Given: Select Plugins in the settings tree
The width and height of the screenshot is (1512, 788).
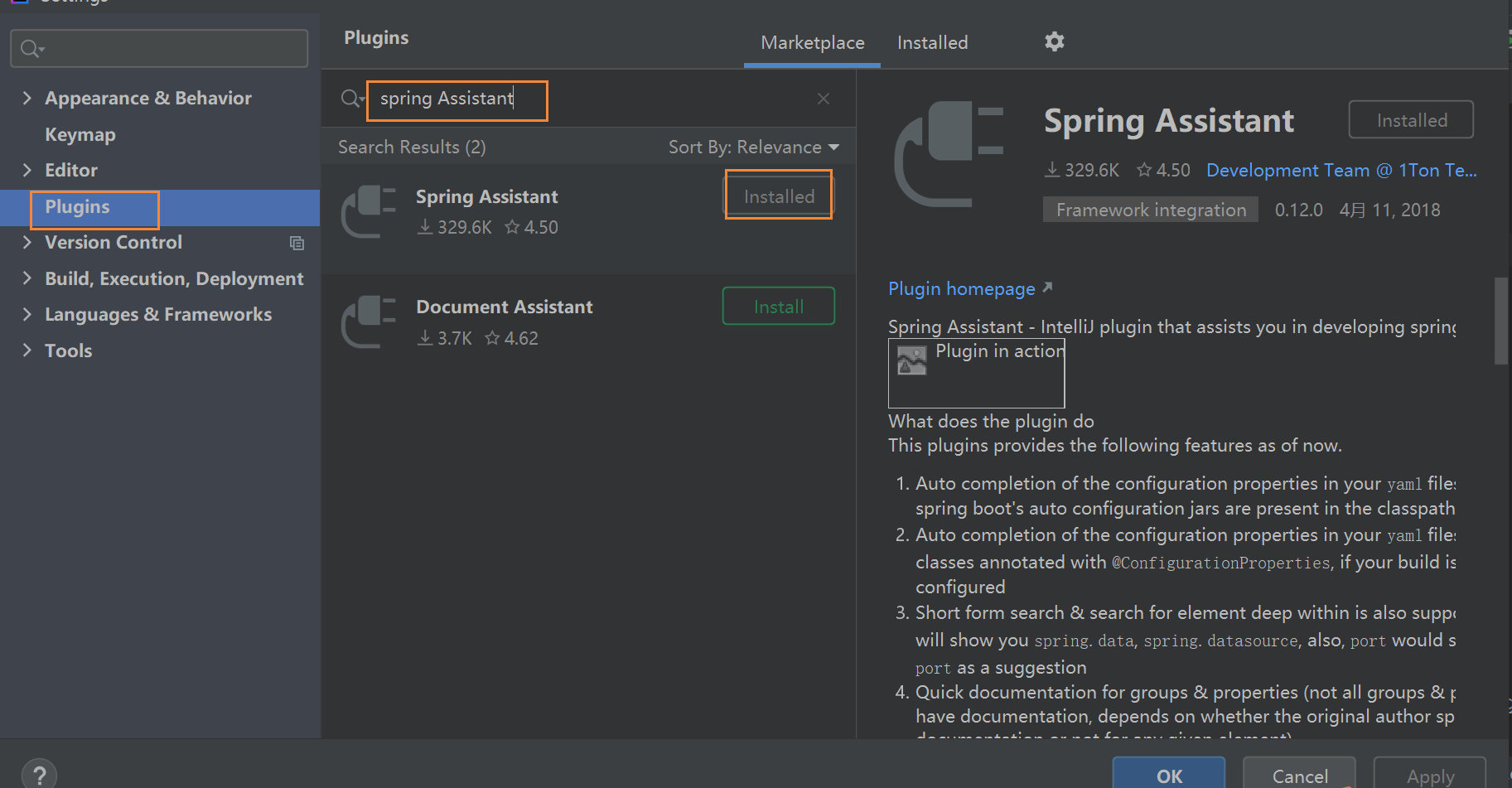Looking at the screenshot, I should pos(77,207).
